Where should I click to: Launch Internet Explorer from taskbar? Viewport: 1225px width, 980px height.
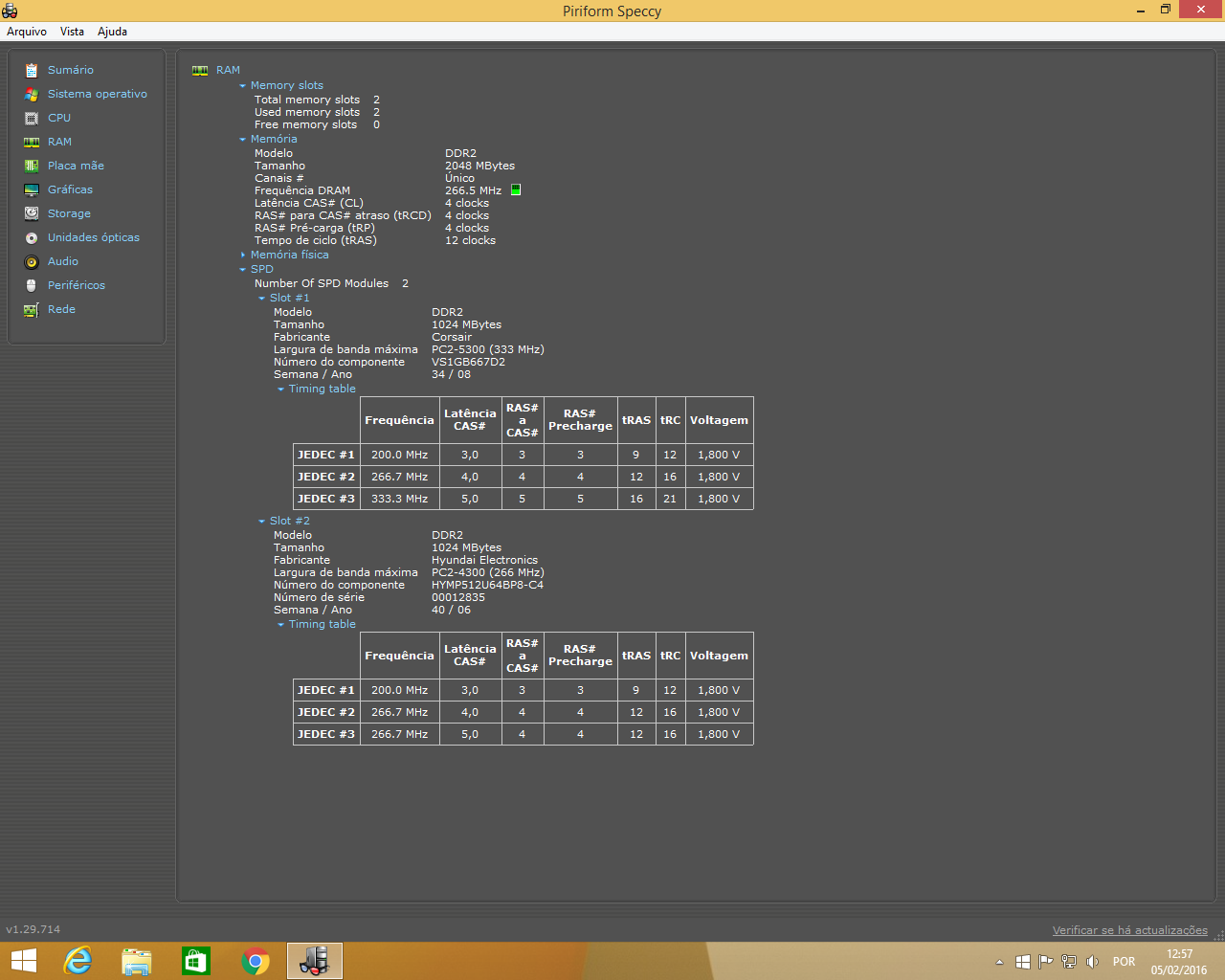[x=78, y=961]
